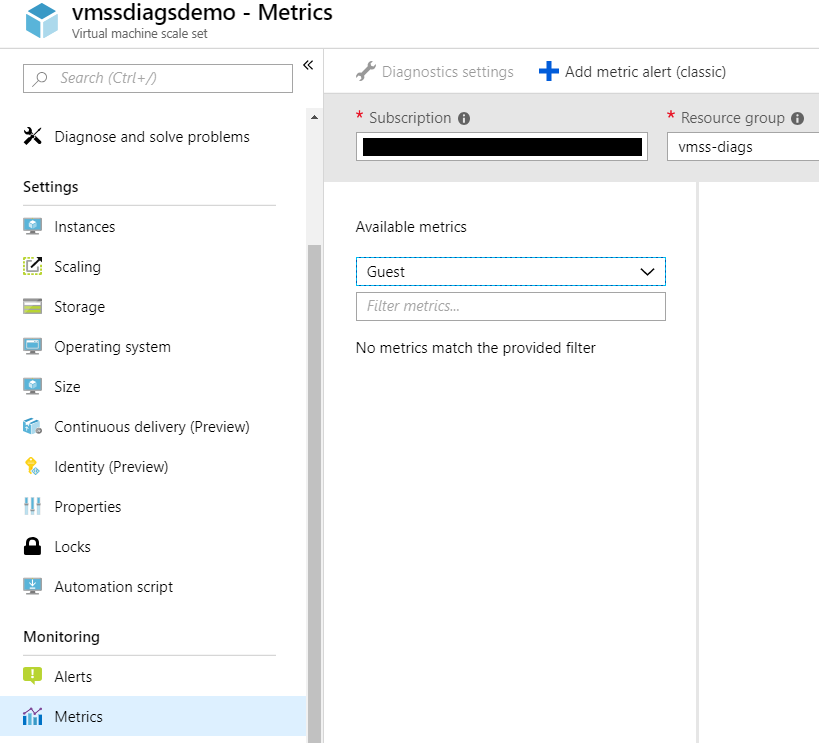The height and width of the screenshot is (743, 819).
Task: Click the Identity key icon
Action: coord(32,466)
